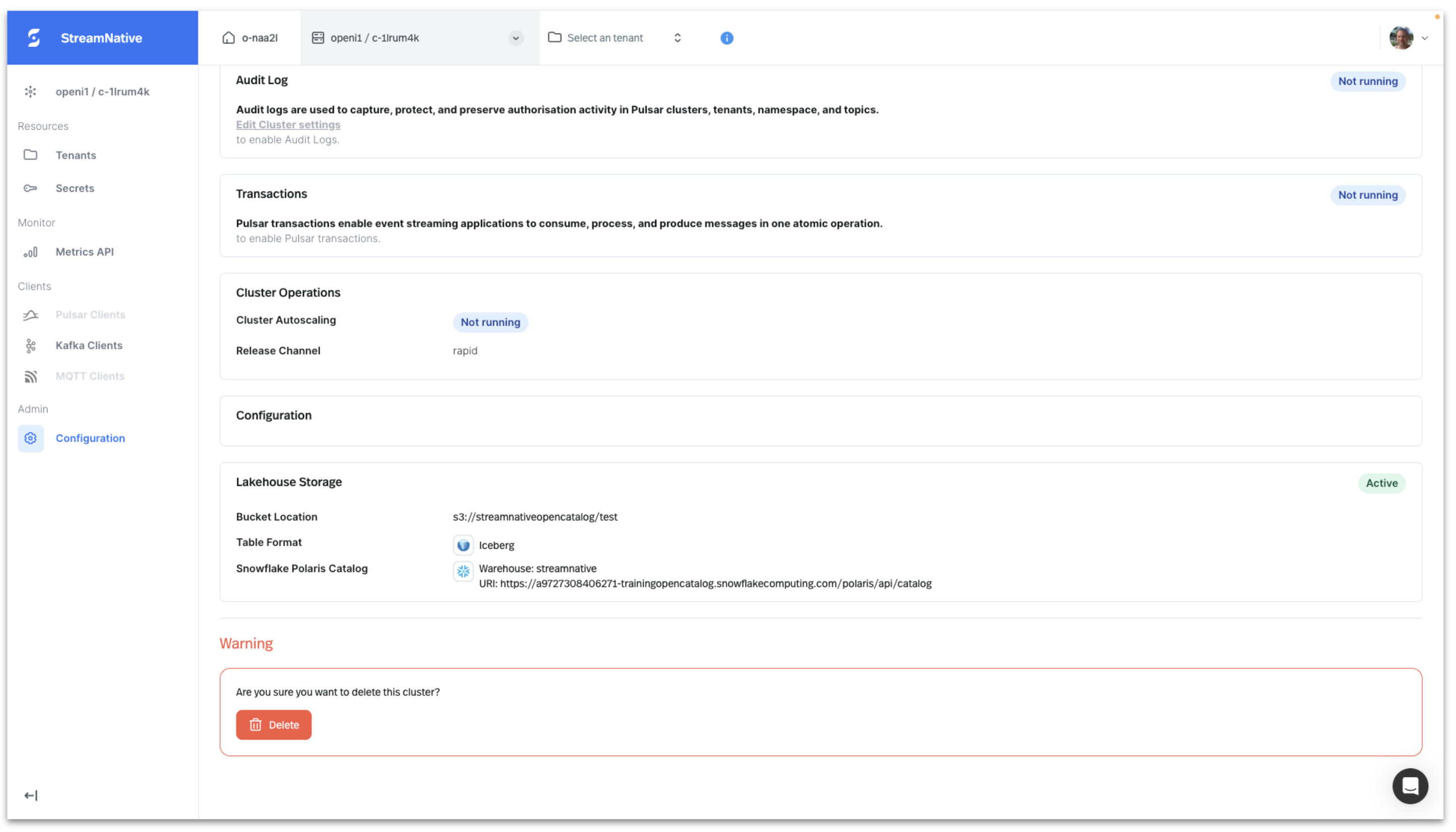Collapse the sidebar with arrow icon

point(31,796)
